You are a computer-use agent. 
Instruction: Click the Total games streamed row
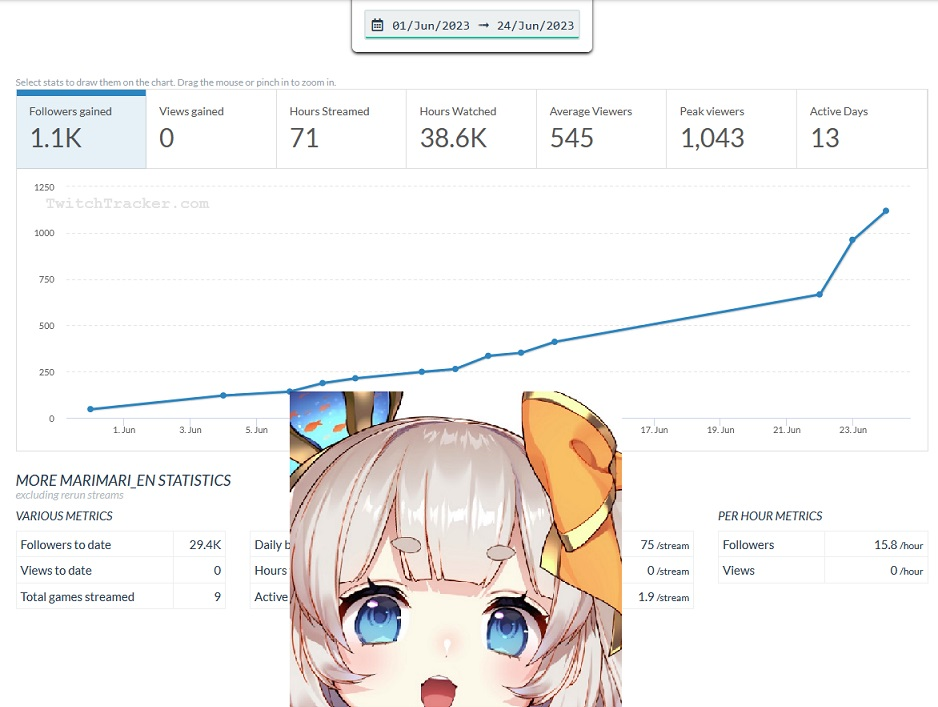click(121, 596)
